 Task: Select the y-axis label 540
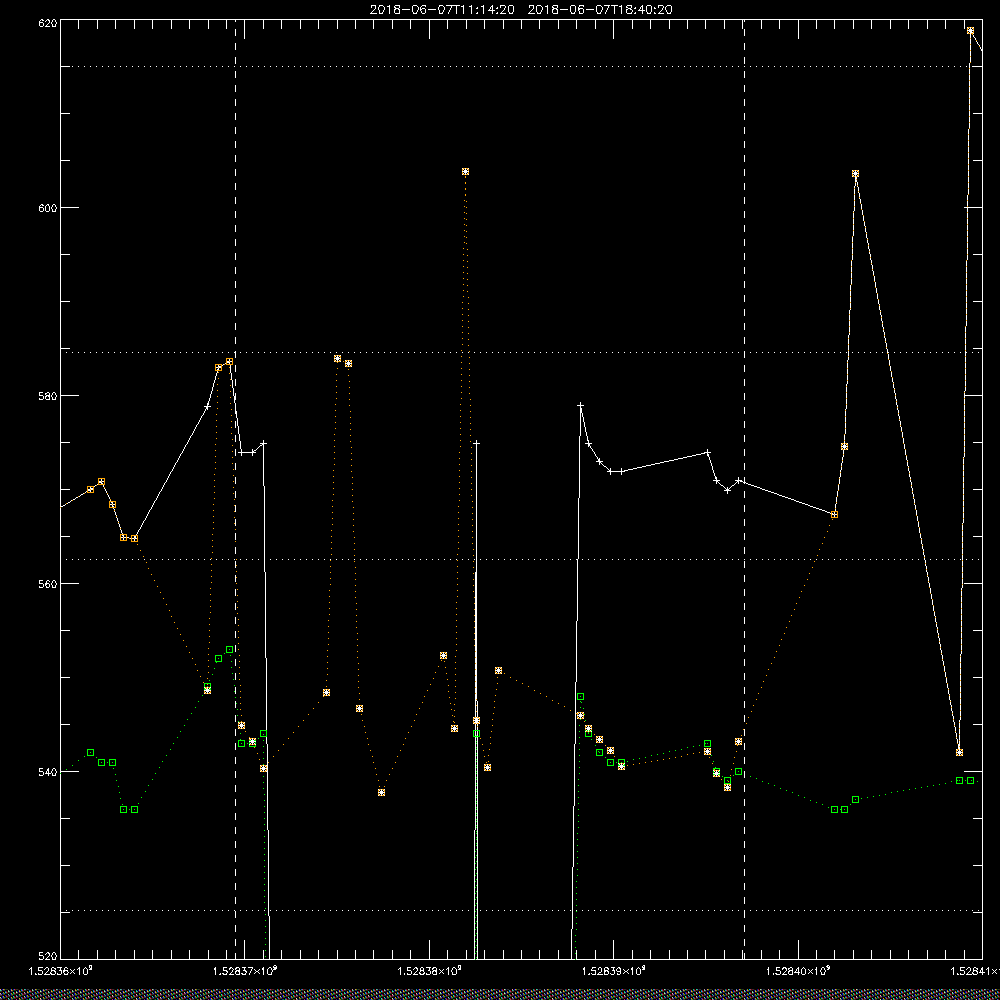click(49, 772)
